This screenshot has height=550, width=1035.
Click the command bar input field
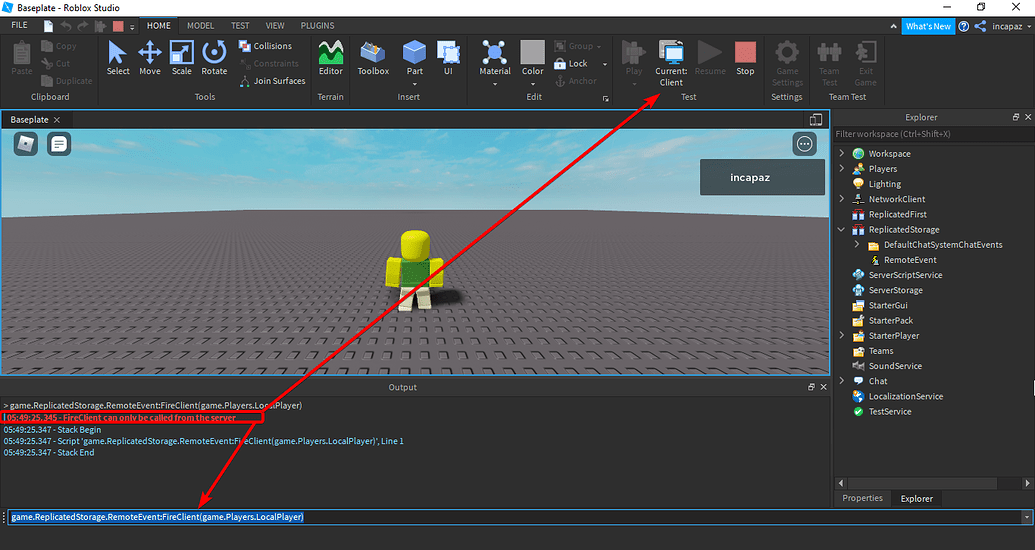[514, 517]
